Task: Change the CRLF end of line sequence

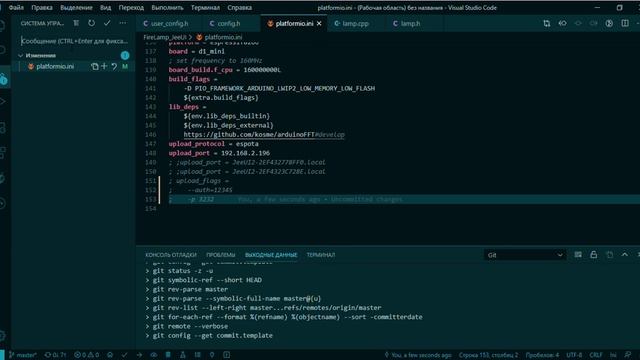Action: pyautogui.click(x=596, y=355)
